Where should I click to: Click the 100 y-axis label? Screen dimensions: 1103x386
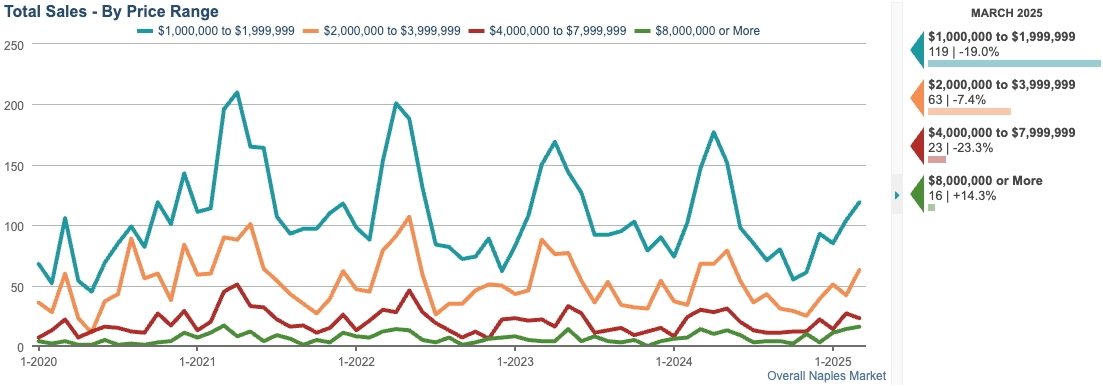[x=15, y=226]
